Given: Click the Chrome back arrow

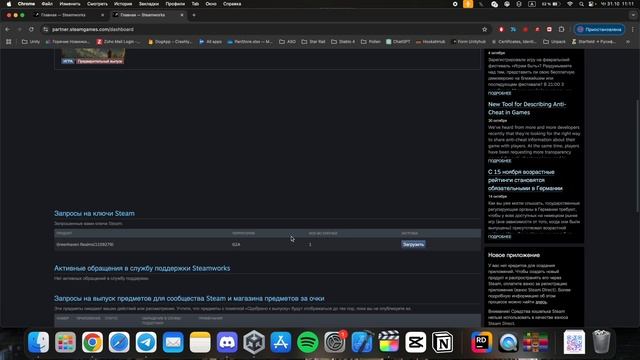Looking at the screenshot, I should pos(8,29).
